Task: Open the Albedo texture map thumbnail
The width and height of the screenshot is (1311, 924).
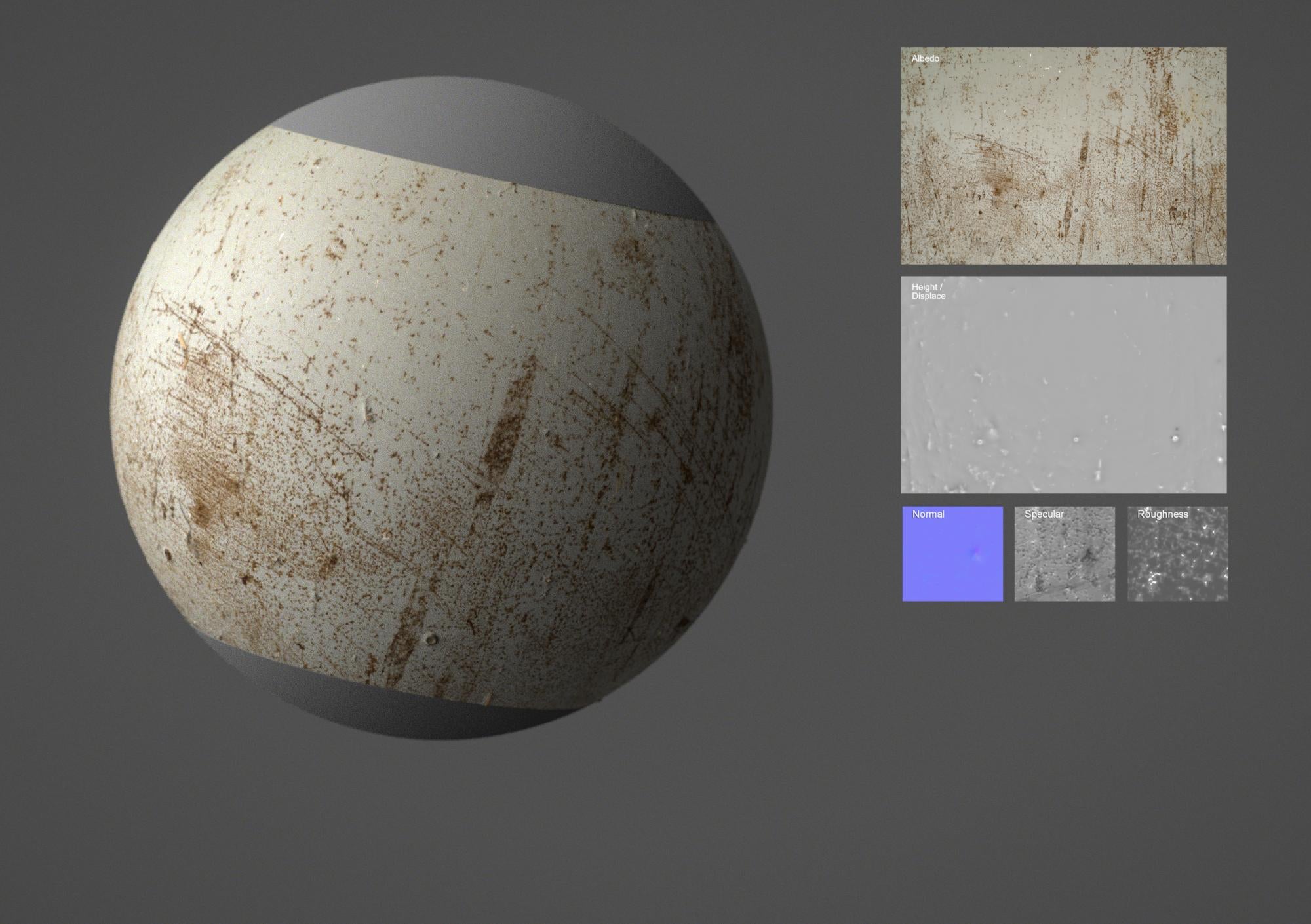Action: pyautogui.click(x=1063, y=155)
